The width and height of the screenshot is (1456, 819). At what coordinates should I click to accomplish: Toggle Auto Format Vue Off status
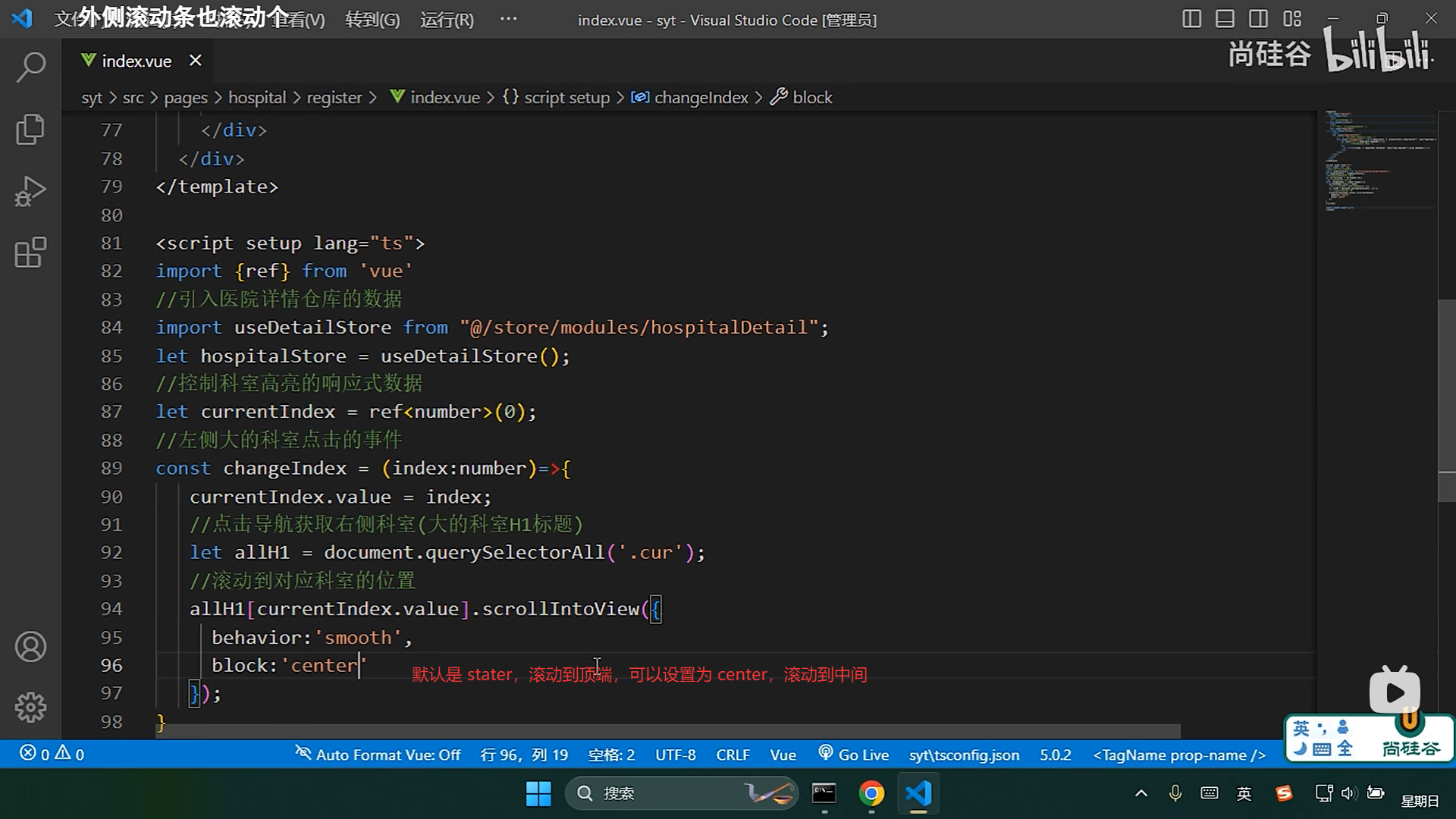378,755
